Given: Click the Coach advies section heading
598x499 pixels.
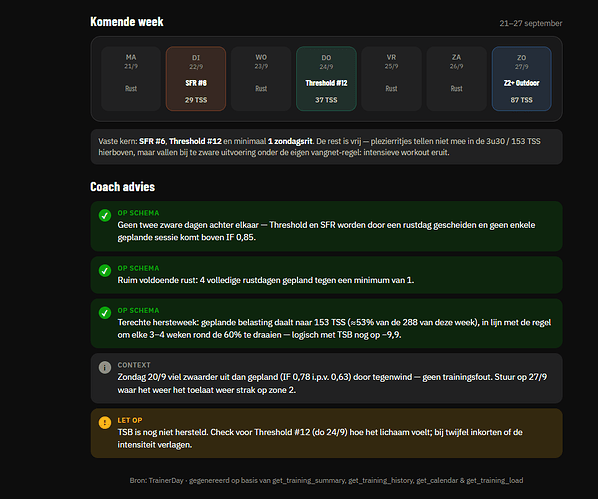Looking at the screenshot, I should click(x=122, y=187).
